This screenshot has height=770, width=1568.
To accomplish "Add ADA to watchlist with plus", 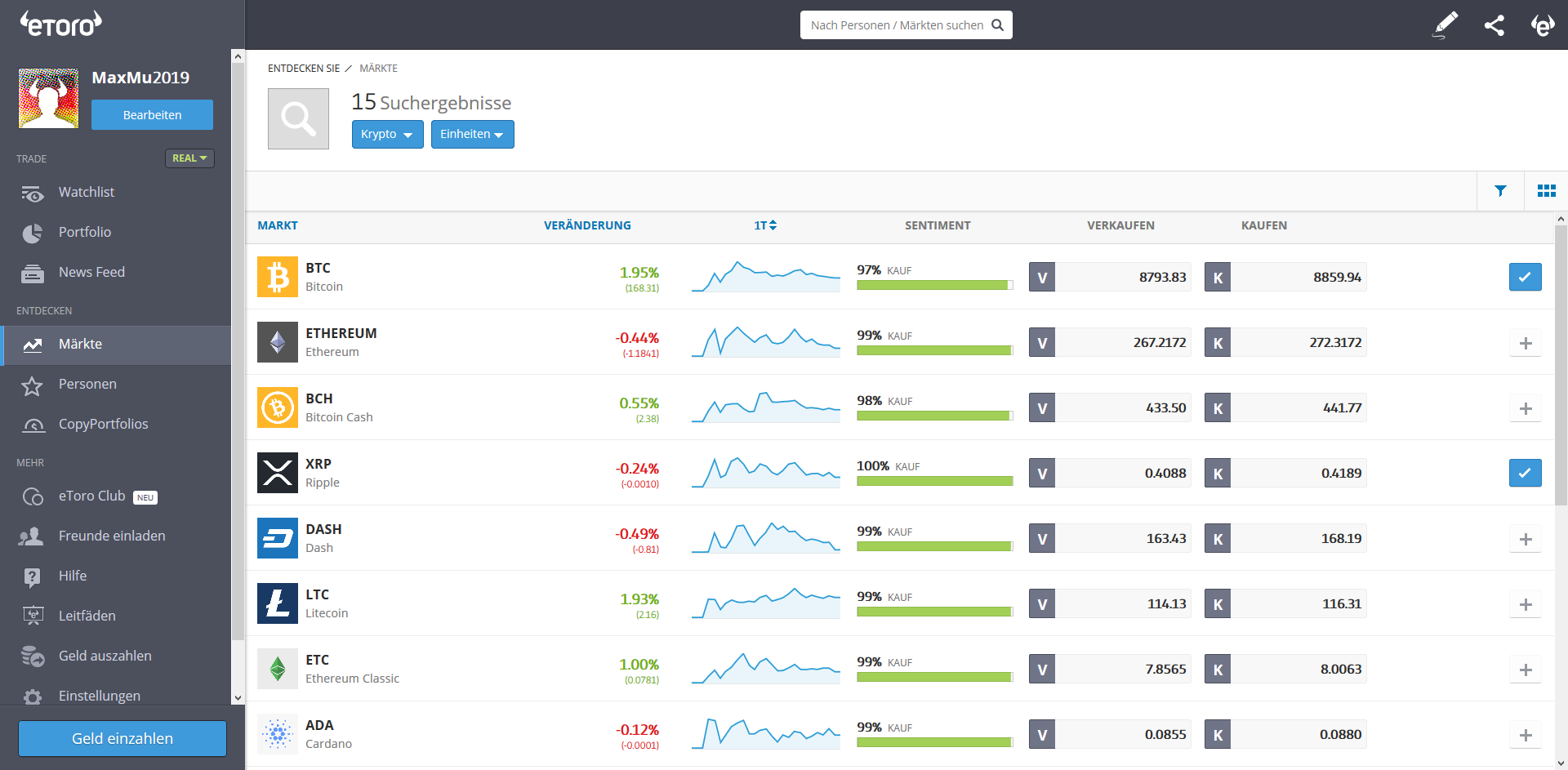I will pyautogui.click(x=1525, y=735).
